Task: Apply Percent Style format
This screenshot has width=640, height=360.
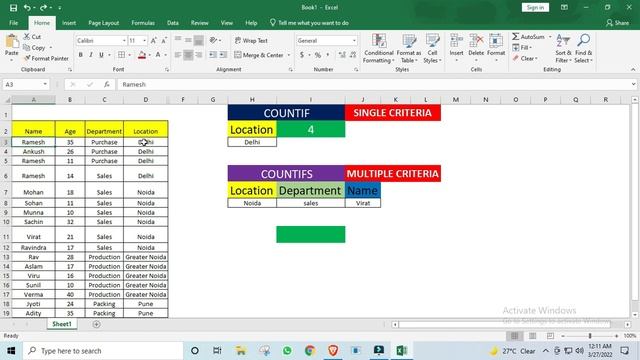Action: pos(318,55)
